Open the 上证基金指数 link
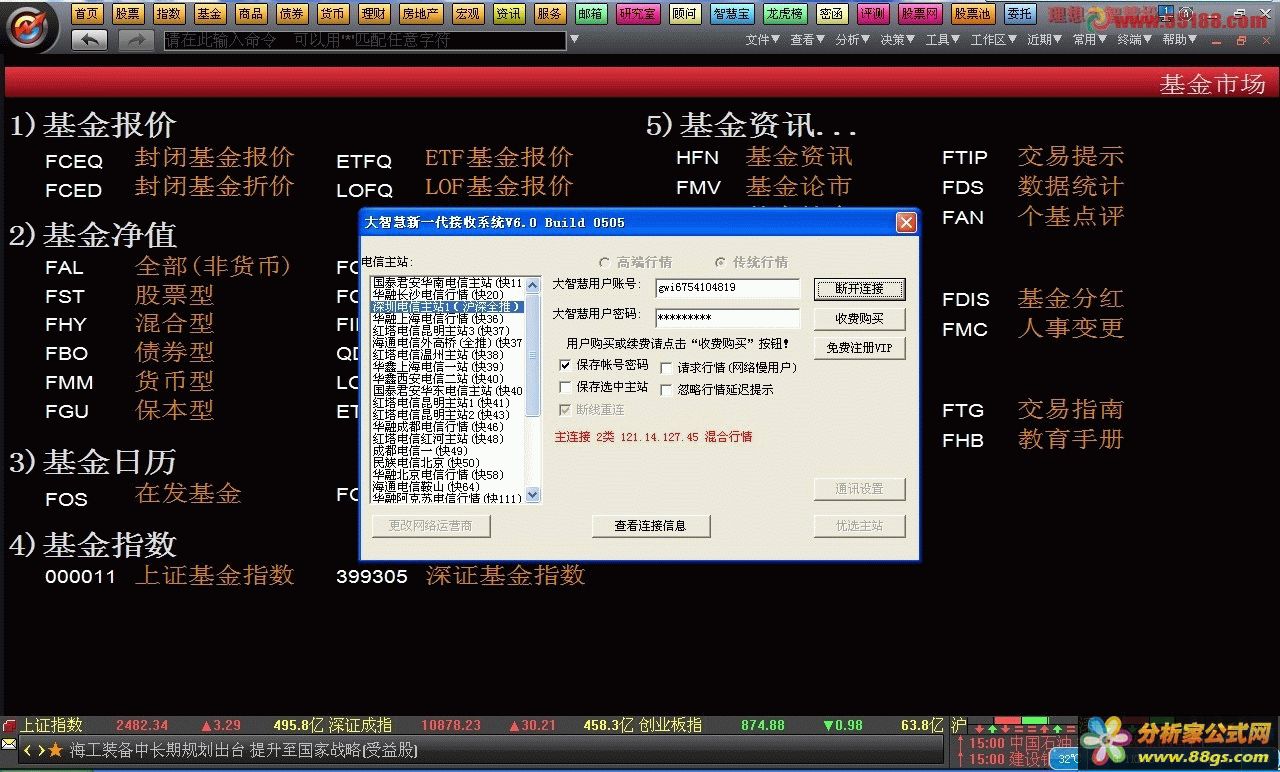Screen dimensions: 1280x772 [214, 575]
